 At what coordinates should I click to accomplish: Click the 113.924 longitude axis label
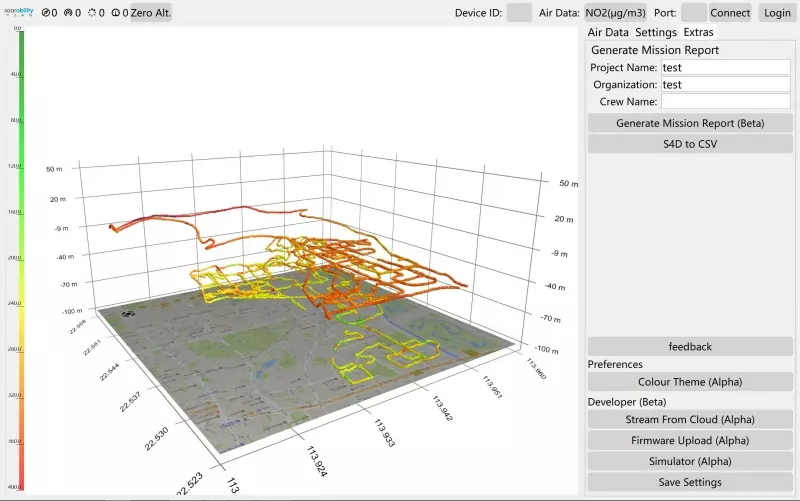point(317,461)
